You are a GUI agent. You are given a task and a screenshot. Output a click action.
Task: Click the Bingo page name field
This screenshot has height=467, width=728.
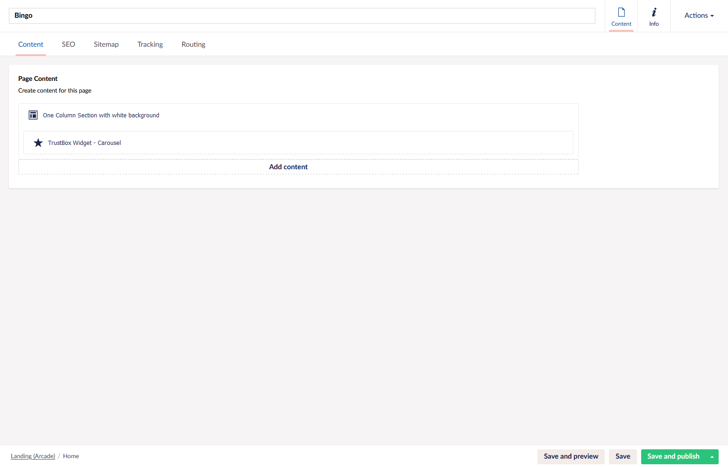point(302,16)
